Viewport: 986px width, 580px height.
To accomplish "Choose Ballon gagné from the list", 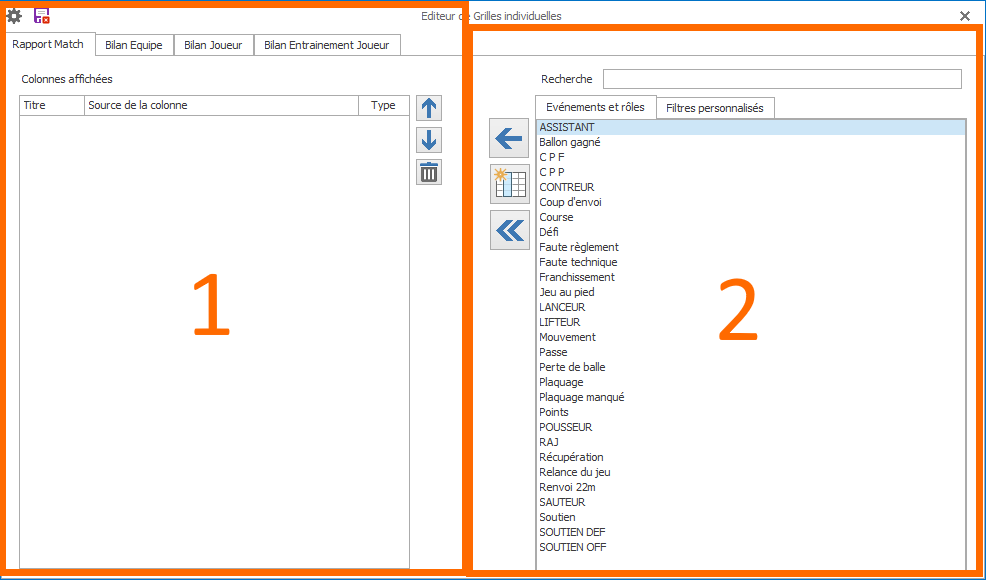I will (x=569, y=142).
